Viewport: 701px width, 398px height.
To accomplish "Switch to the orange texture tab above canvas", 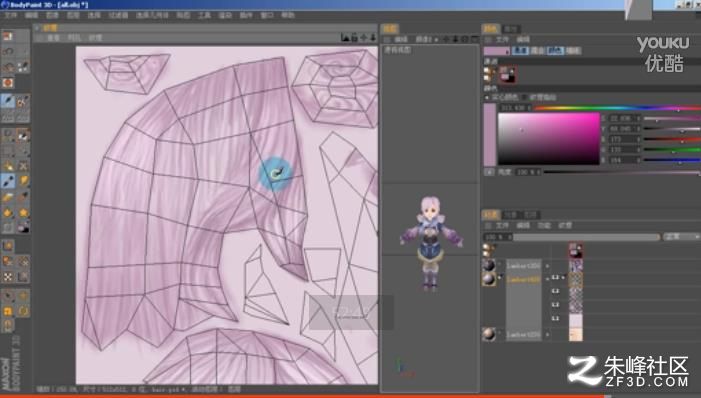I will [50, 28].
